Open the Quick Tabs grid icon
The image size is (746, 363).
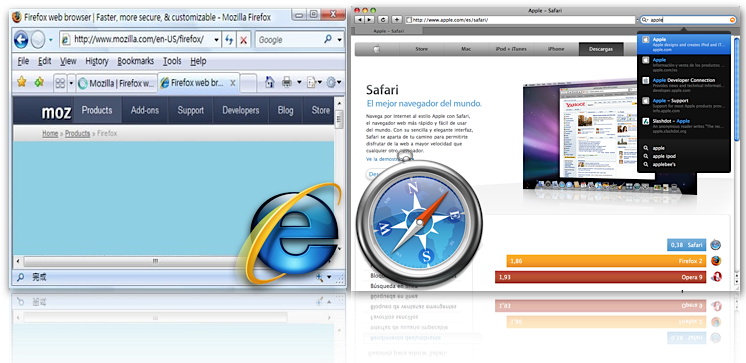click(60, 84)
